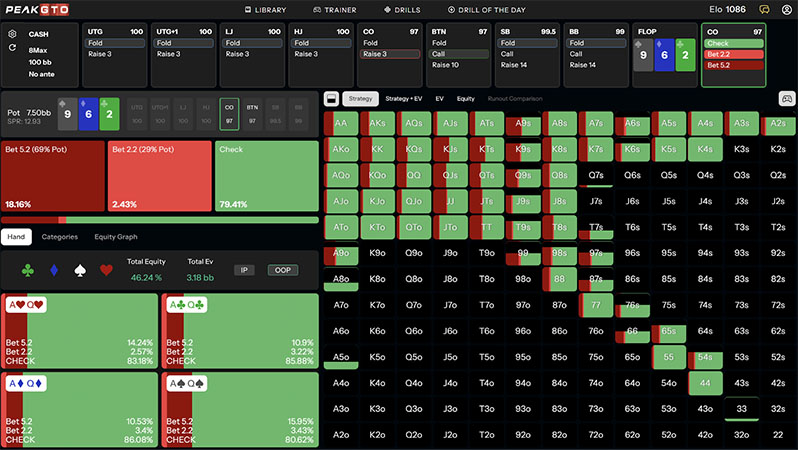Viewport: 798px width, 450px height.
Task: Toggle the OOP position button
Action: pyautogui.click(x=281, y=270)
